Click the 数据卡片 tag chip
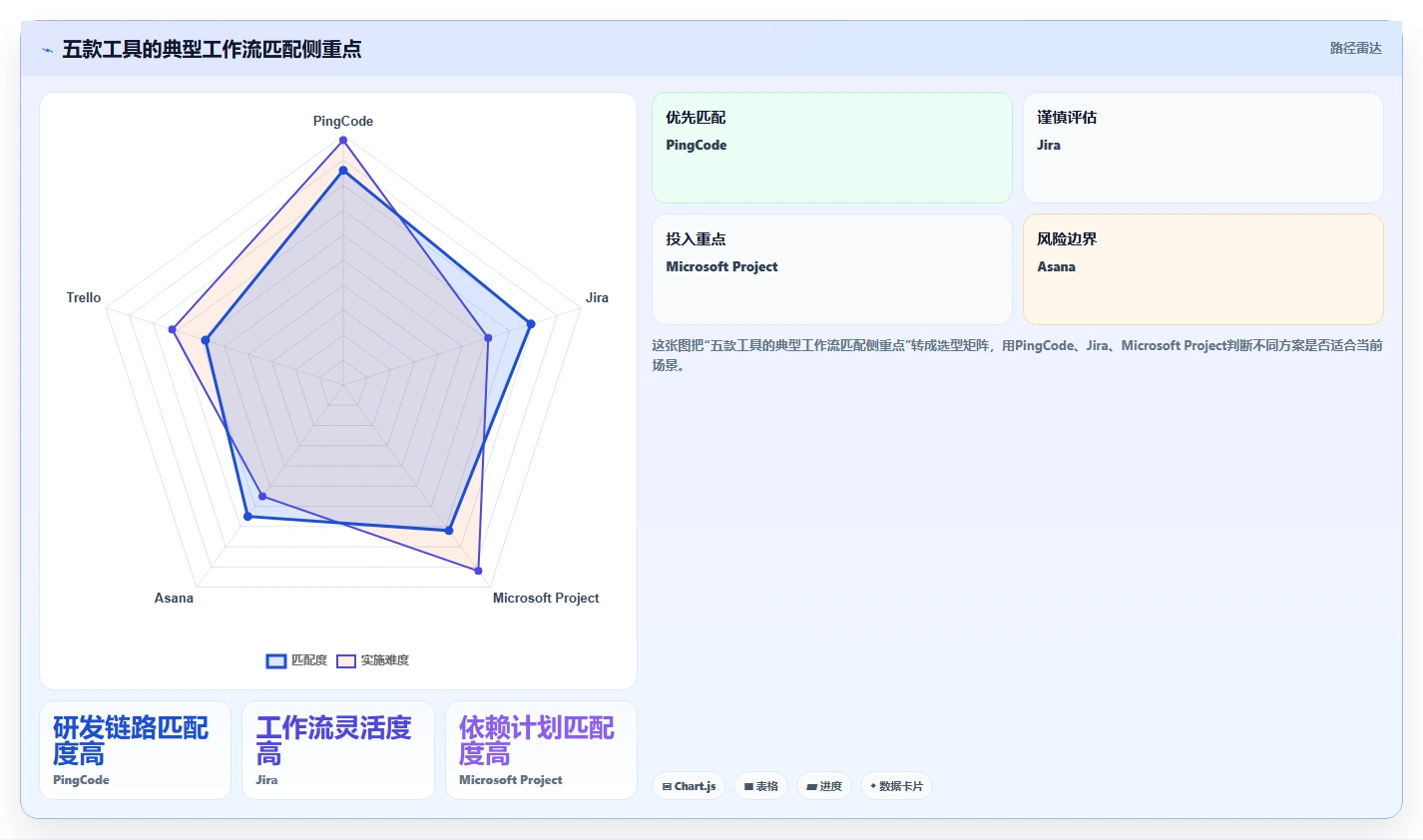This screenshot has height=840, width=1423. pyautogui.click(x=896, y=786)
